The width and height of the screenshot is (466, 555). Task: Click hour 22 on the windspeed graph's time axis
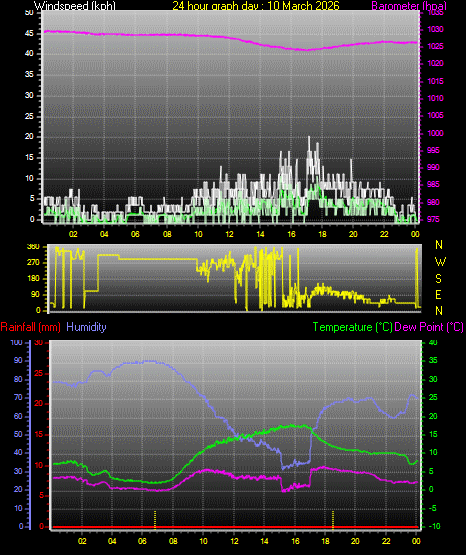click(384, 234)
